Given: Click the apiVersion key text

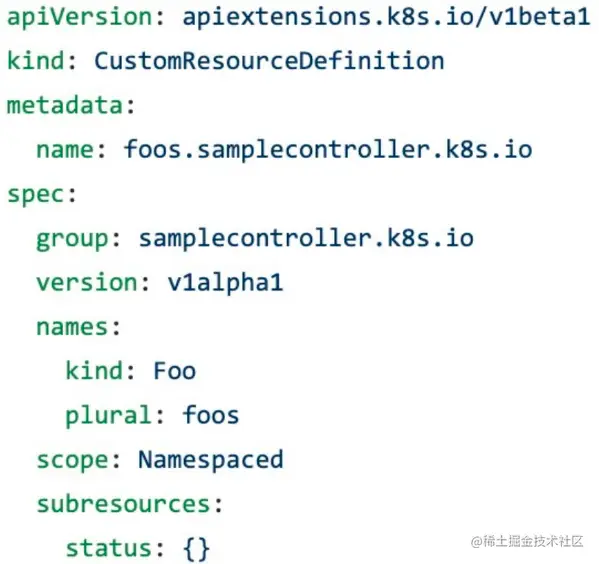Looking at the screenshot, I should pos(80,18).
